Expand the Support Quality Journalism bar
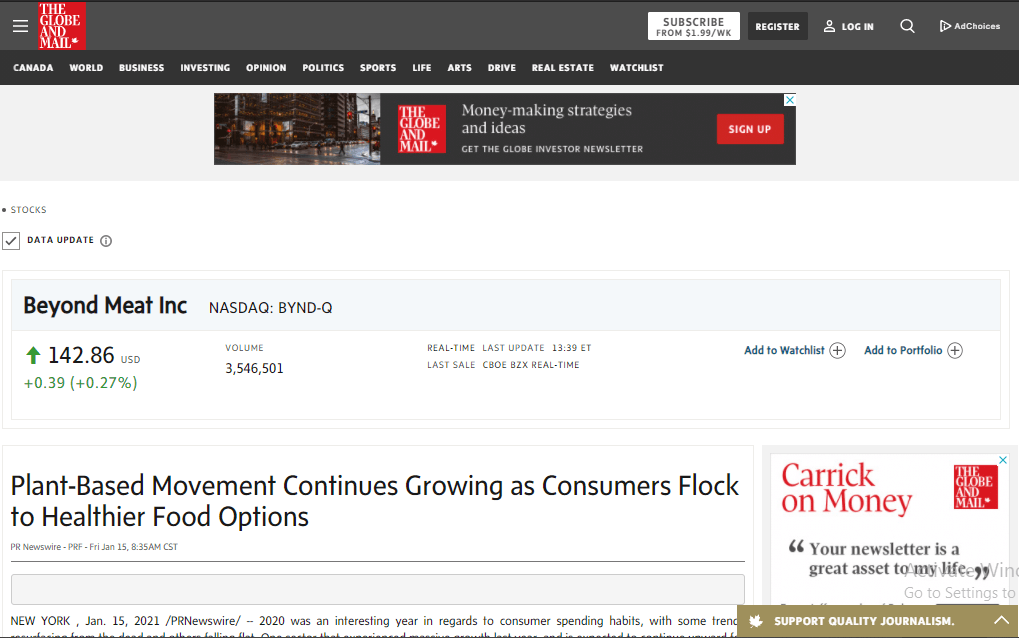Image resolution: width=1019 pixels, height=638 pixels. point(1001,620)
